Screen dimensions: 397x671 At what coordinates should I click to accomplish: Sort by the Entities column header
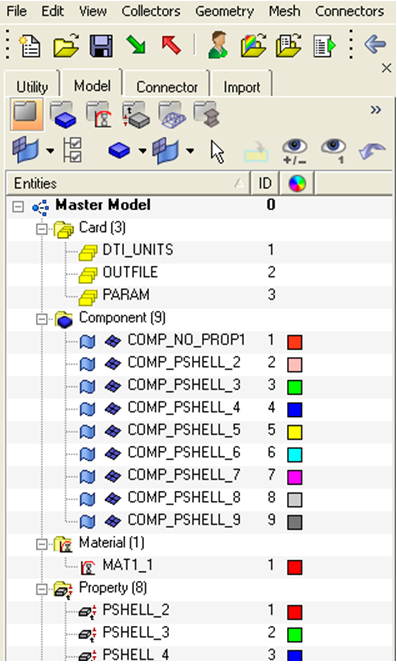pos(128,184)
